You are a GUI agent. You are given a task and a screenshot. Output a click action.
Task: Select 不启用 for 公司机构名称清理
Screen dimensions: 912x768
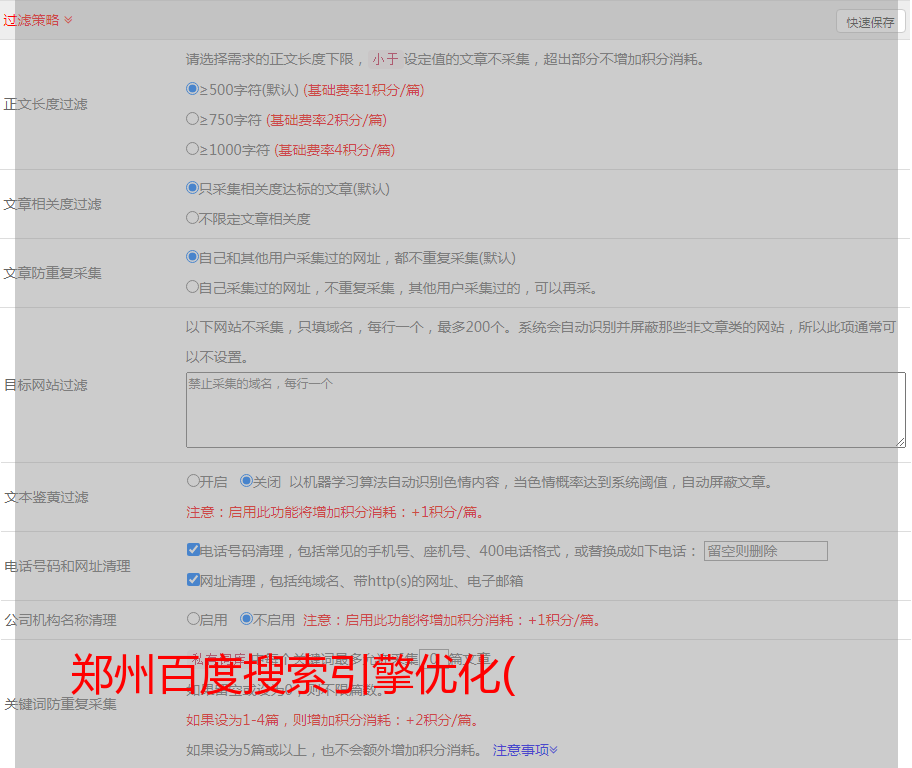[246, 619]
